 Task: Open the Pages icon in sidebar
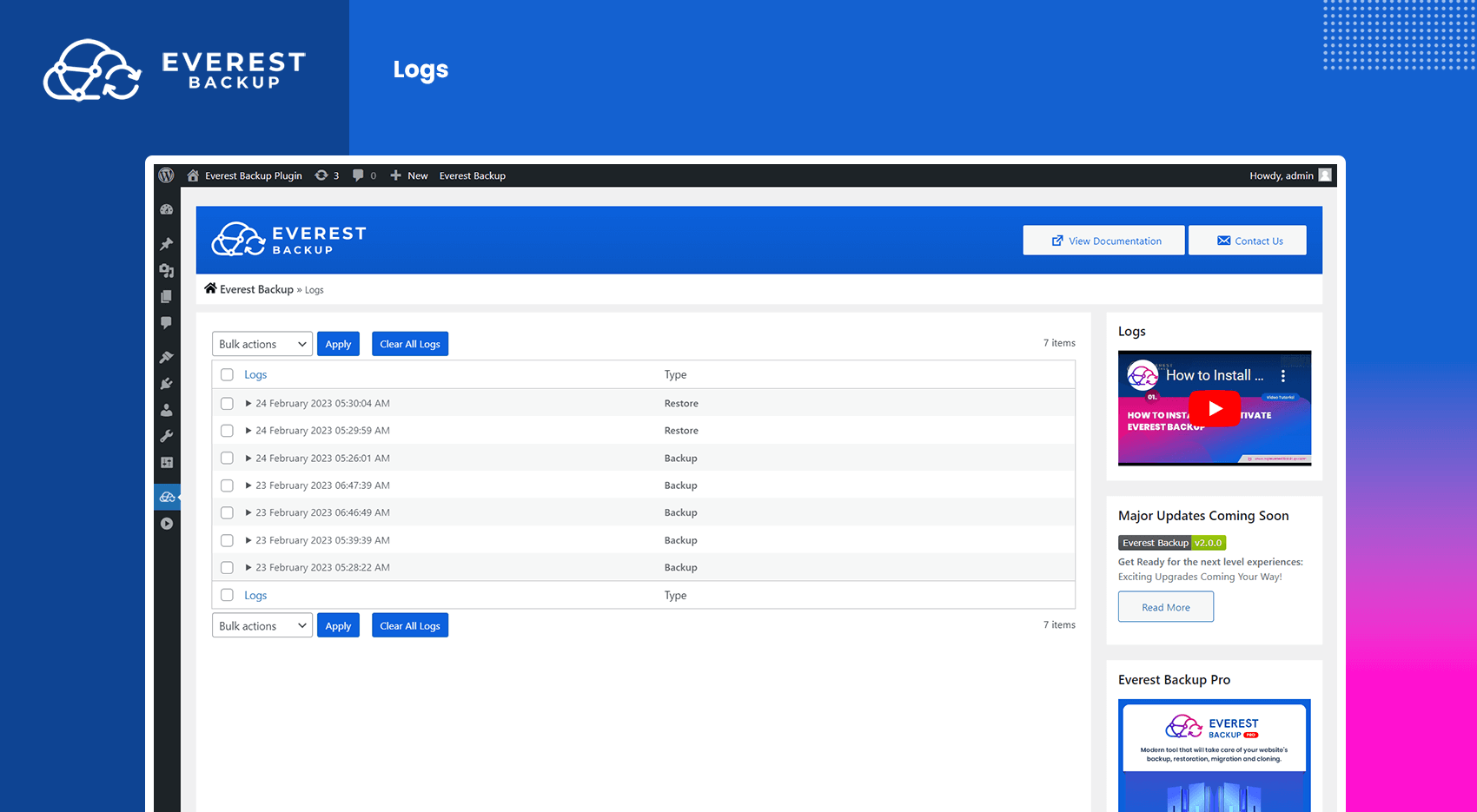(x=167, y=297)
